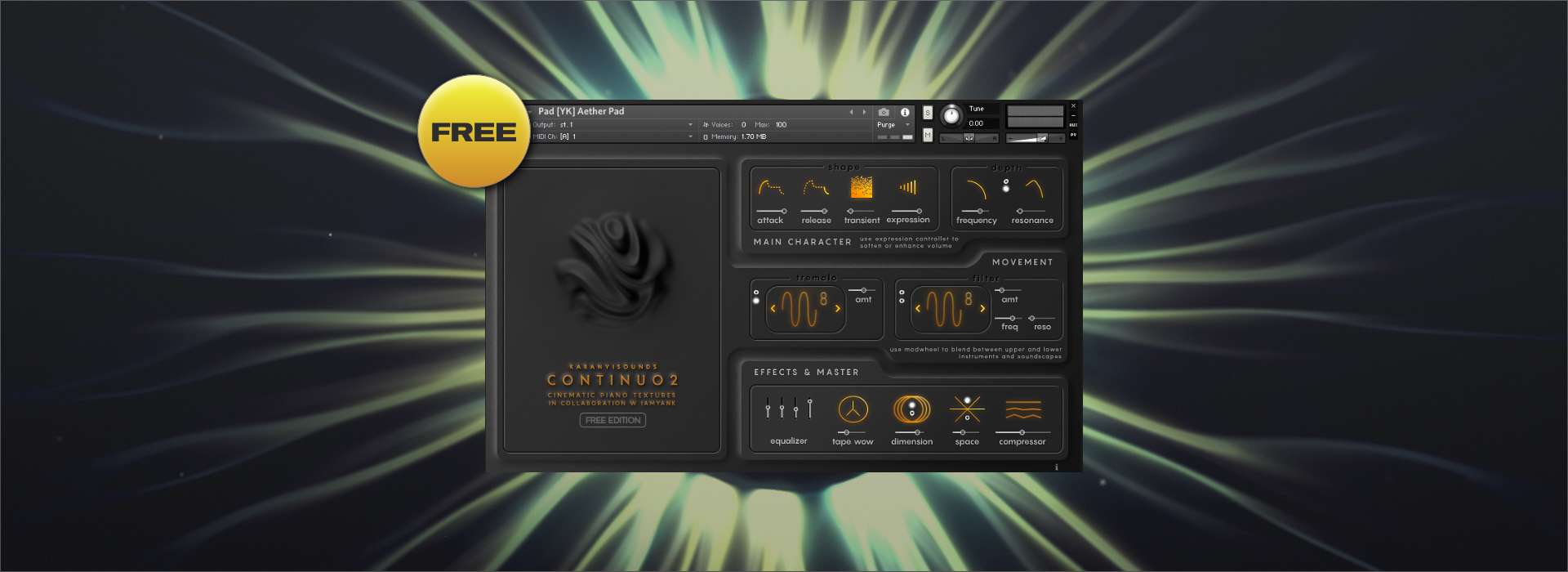
Task: Click the release slider
Action: [x=815, y=211]
